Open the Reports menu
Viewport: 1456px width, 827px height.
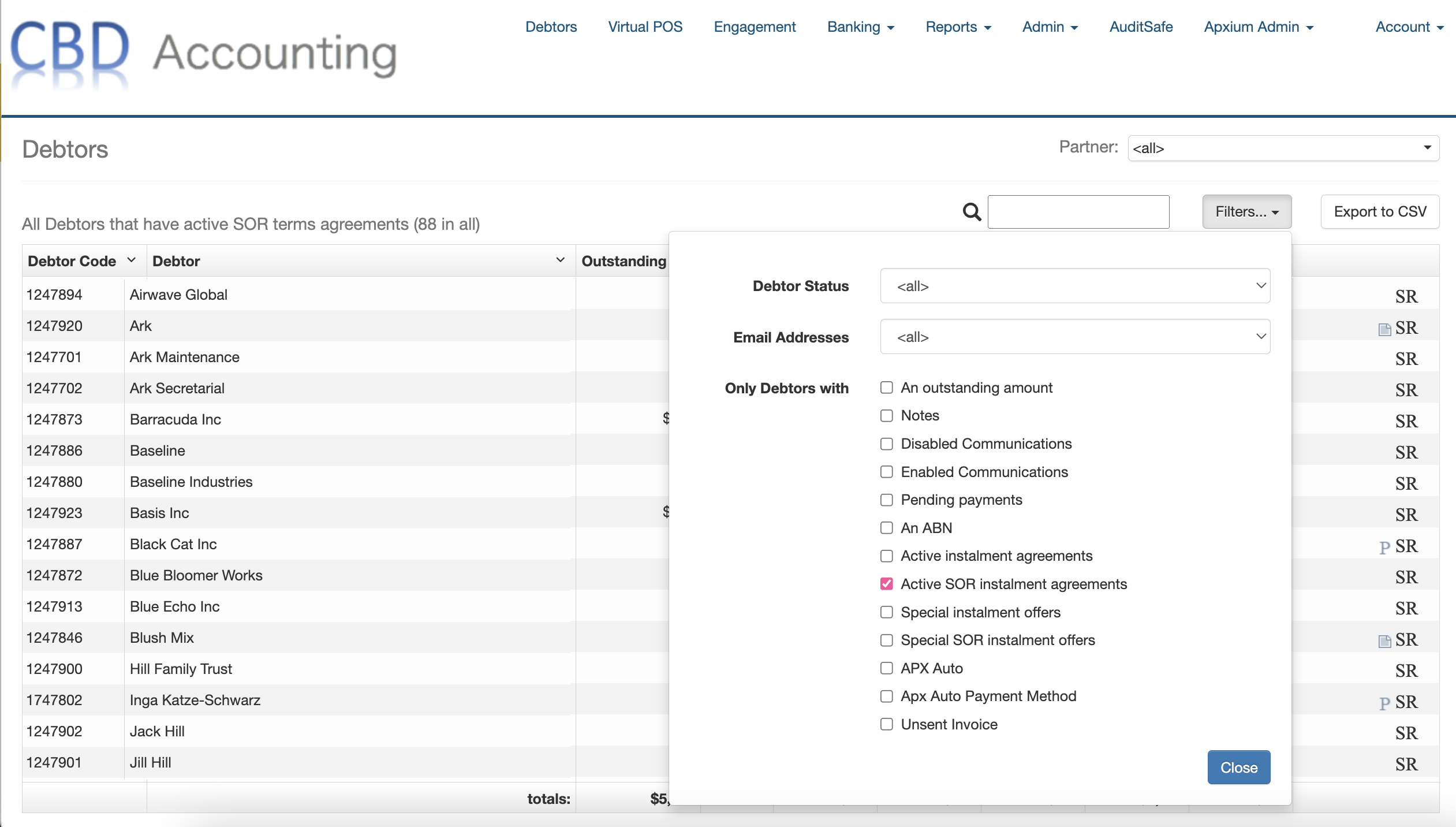[x=958, y=27]
